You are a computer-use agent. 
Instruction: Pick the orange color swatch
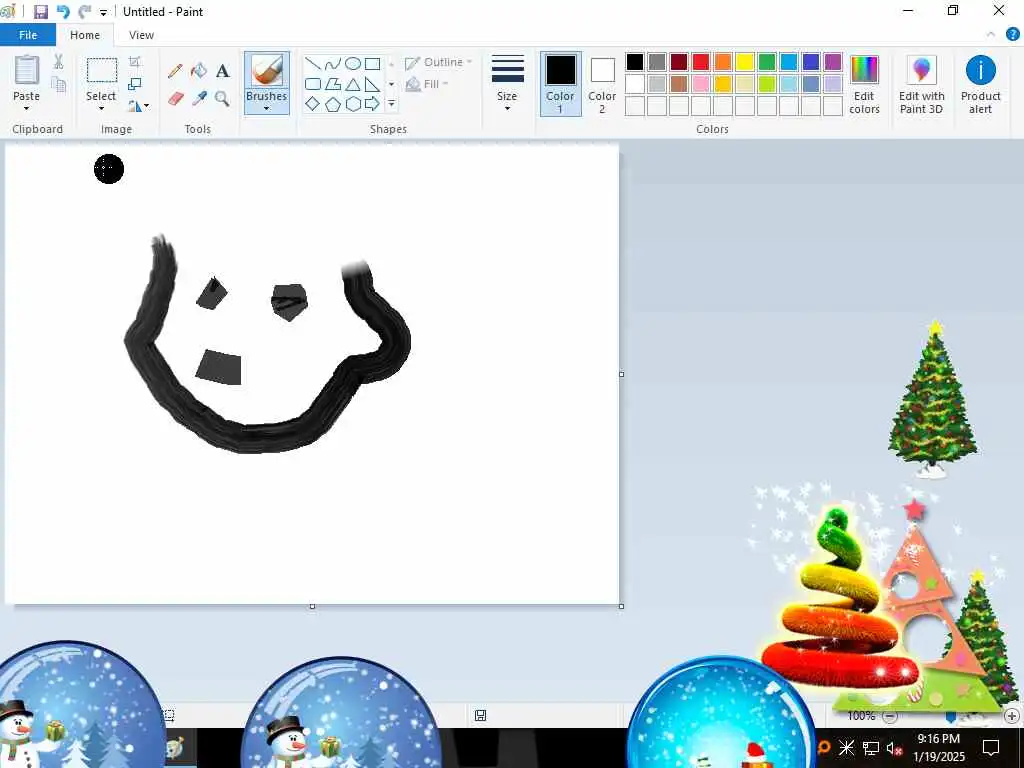click(x=723, y=62)
